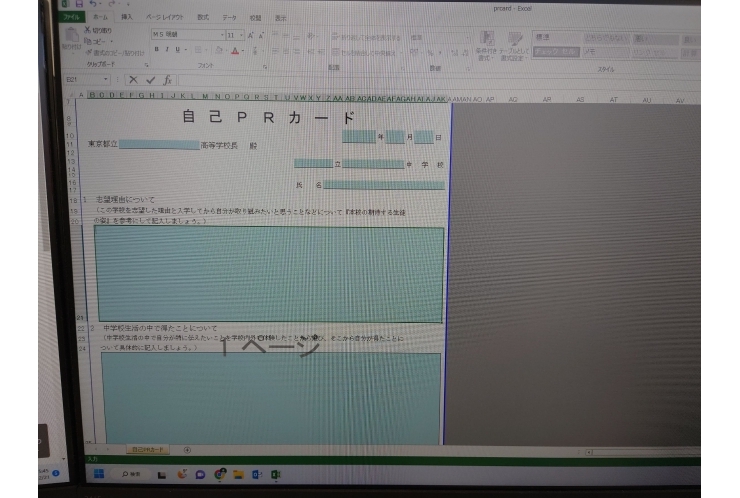Toggle Bold formatting
This screenshot has height=498, width=740.
click(x=157, y=49)
